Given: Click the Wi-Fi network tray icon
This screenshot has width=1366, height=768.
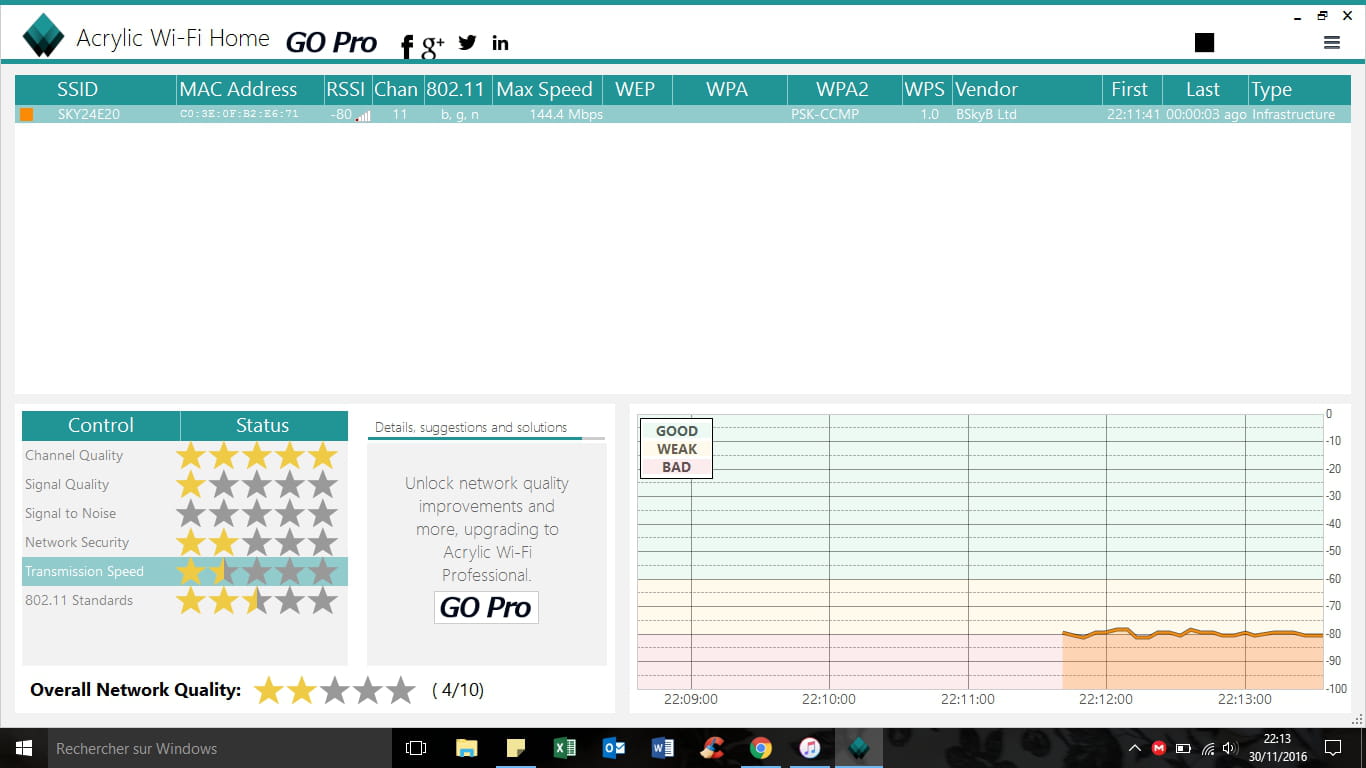Looking at the screenshot, I should pos(1208,748).
